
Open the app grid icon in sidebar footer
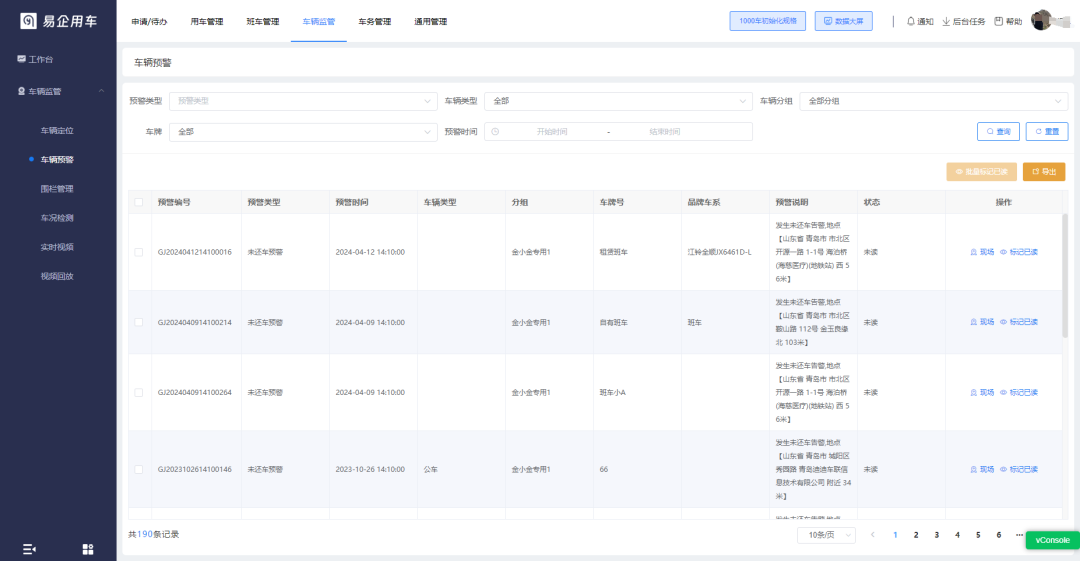[88, 548]
